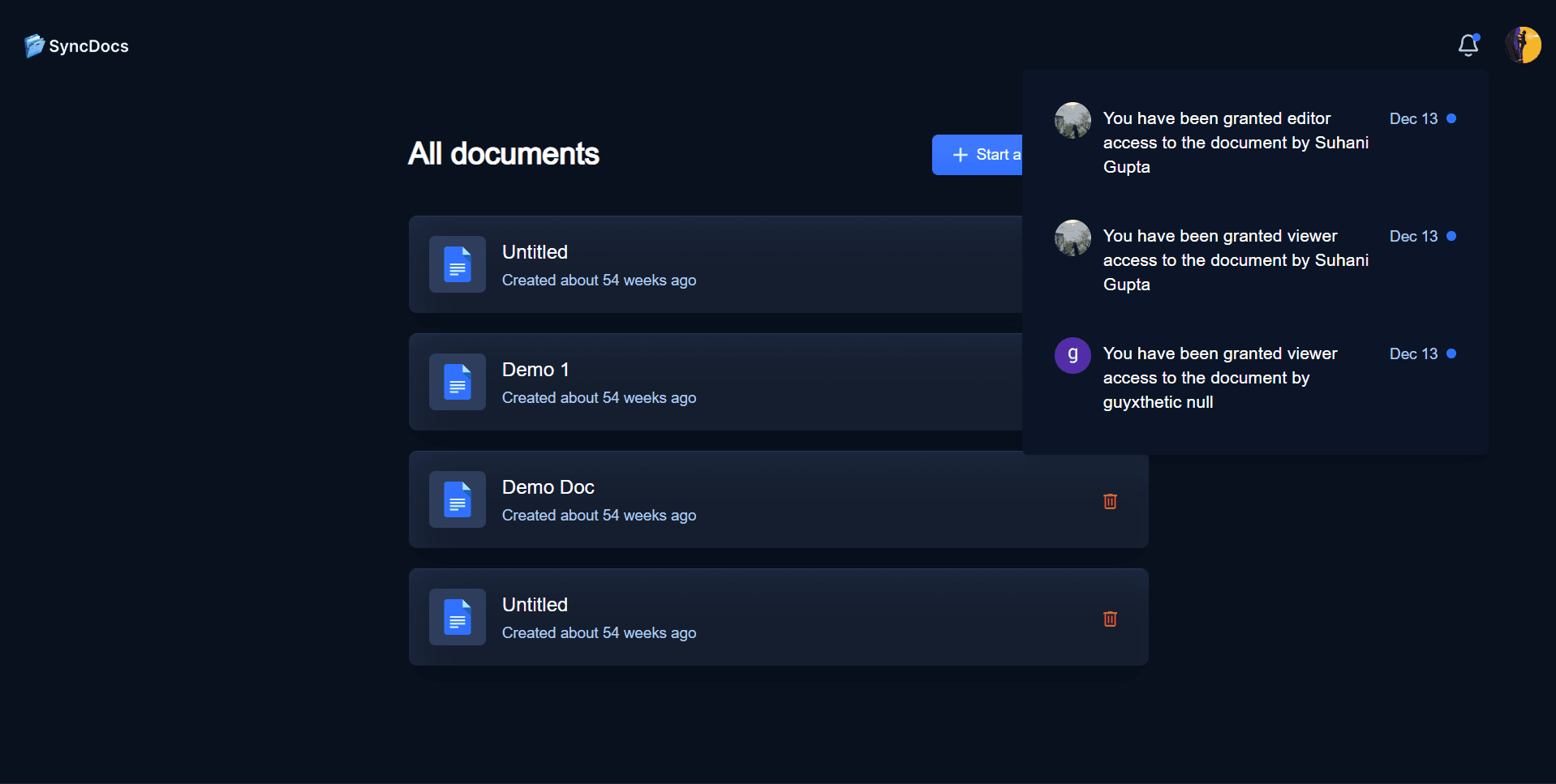This screenshot has width=1556, height=784.
Task: Click 'Created about 54 weeks ago' under Demo Doc
Action: (599, 515)
